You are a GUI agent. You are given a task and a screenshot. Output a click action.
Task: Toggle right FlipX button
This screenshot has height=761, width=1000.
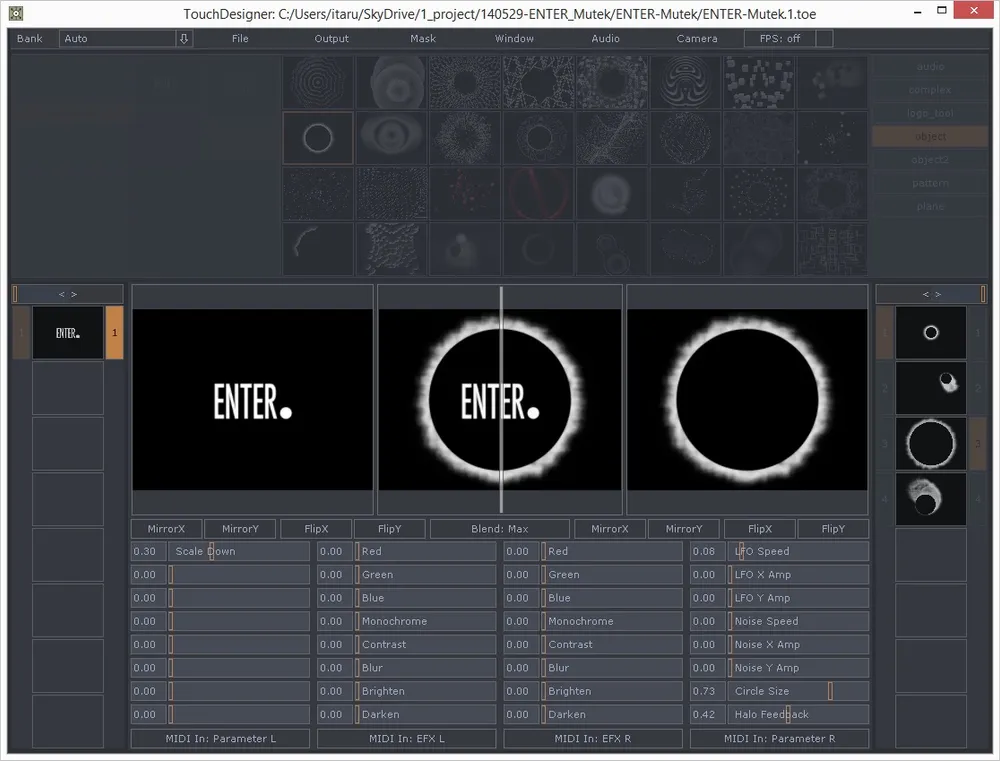[x=760, y=529]
